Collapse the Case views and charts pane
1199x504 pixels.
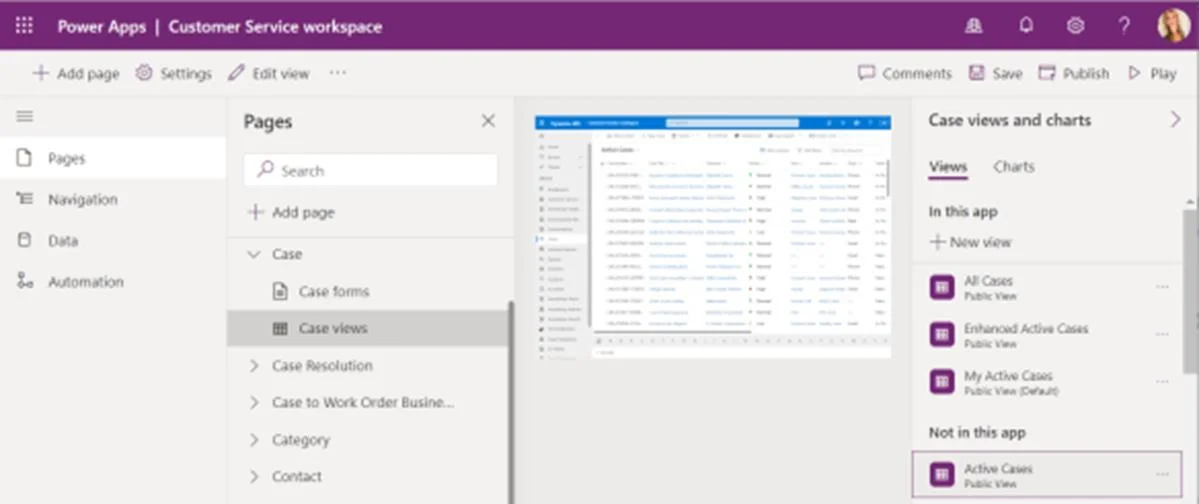click(x=1175, y=120)
